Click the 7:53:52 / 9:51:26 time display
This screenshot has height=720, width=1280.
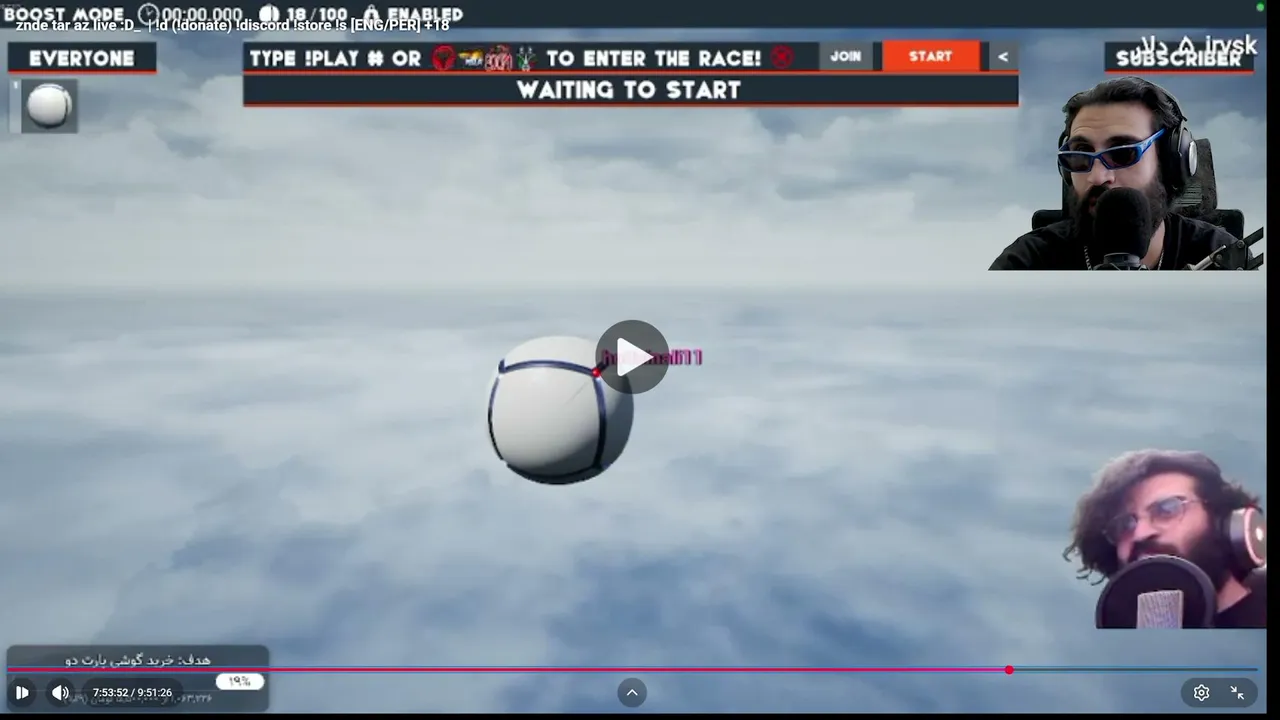132,692
